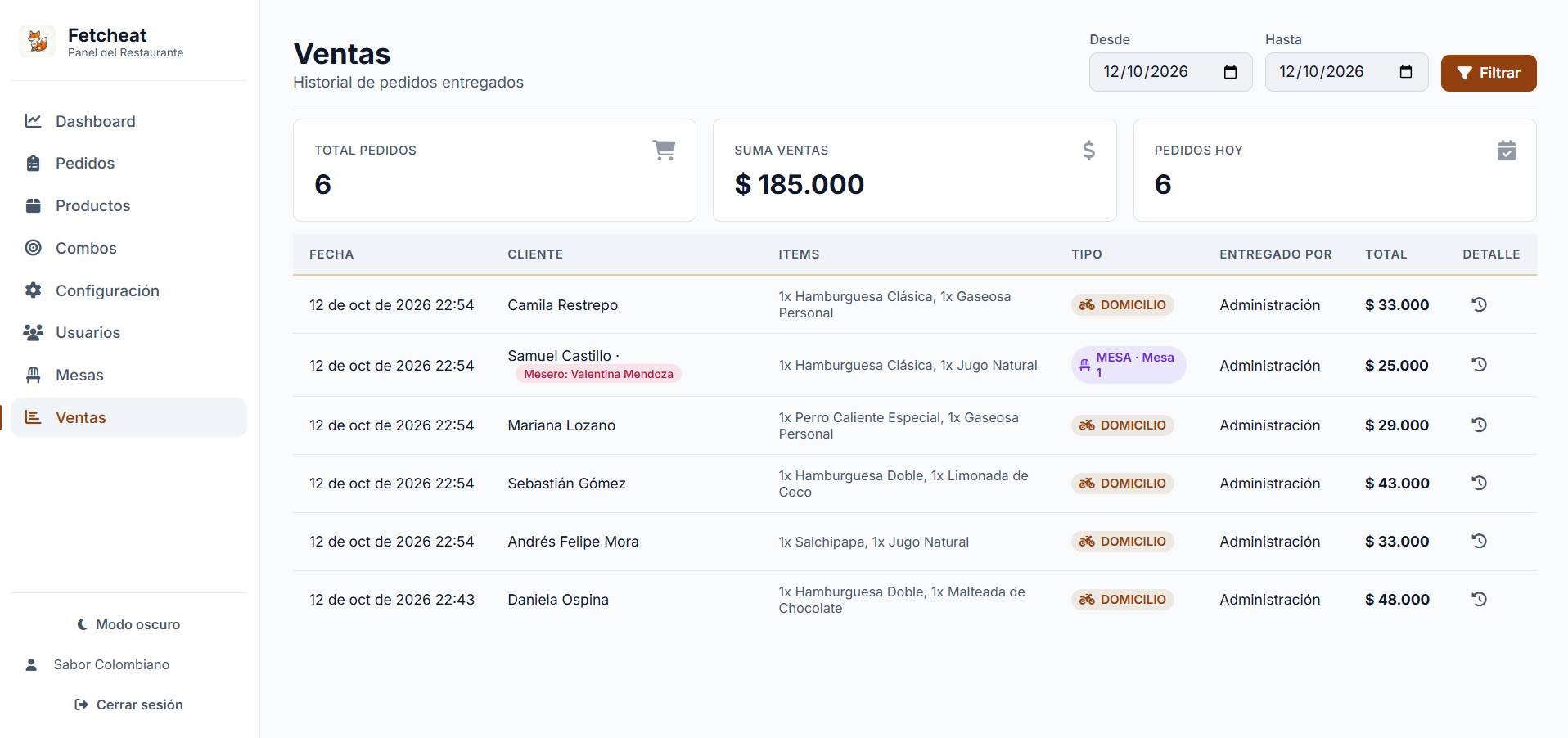This screenshot has height=738, width=1568.
Task: View detail history for Mariana Lozano order
Action: [x=1479, y=425]
